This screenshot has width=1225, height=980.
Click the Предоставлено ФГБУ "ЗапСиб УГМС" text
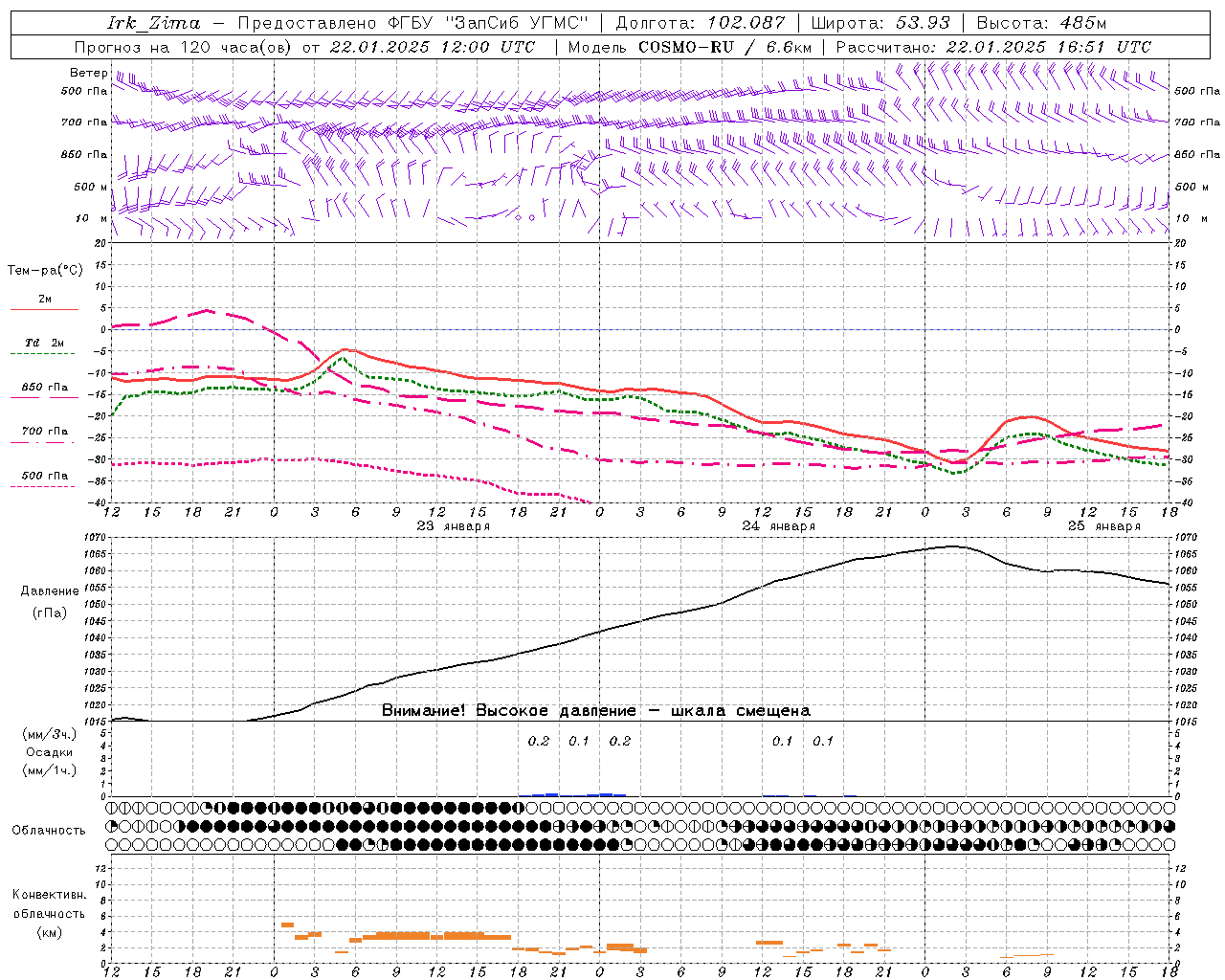tap(412, 23)
